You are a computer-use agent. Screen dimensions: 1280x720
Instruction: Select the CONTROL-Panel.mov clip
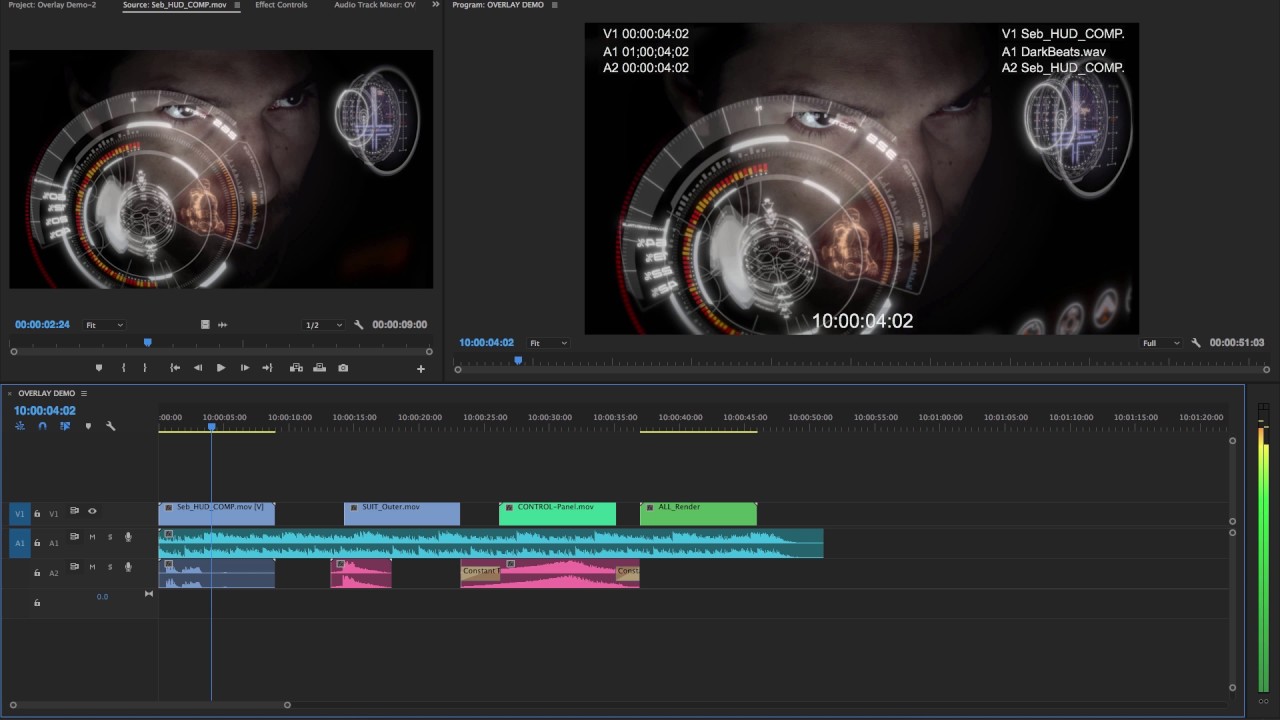click(x=557, y=514)
